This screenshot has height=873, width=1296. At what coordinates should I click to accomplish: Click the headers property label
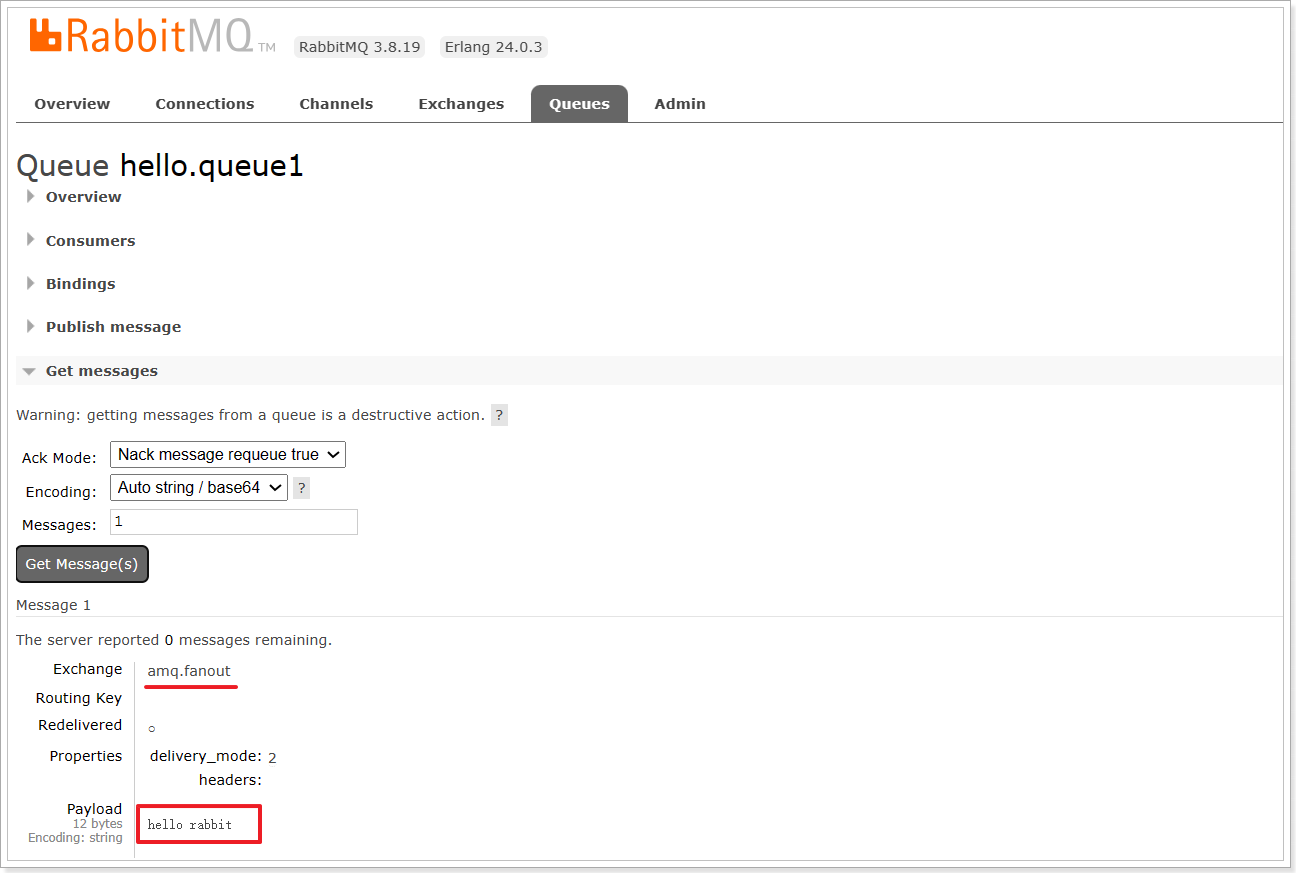coord(230,780)
